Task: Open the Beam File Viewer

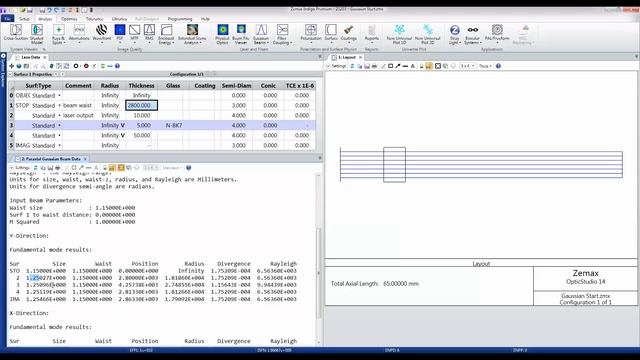Action: (241, 33)
